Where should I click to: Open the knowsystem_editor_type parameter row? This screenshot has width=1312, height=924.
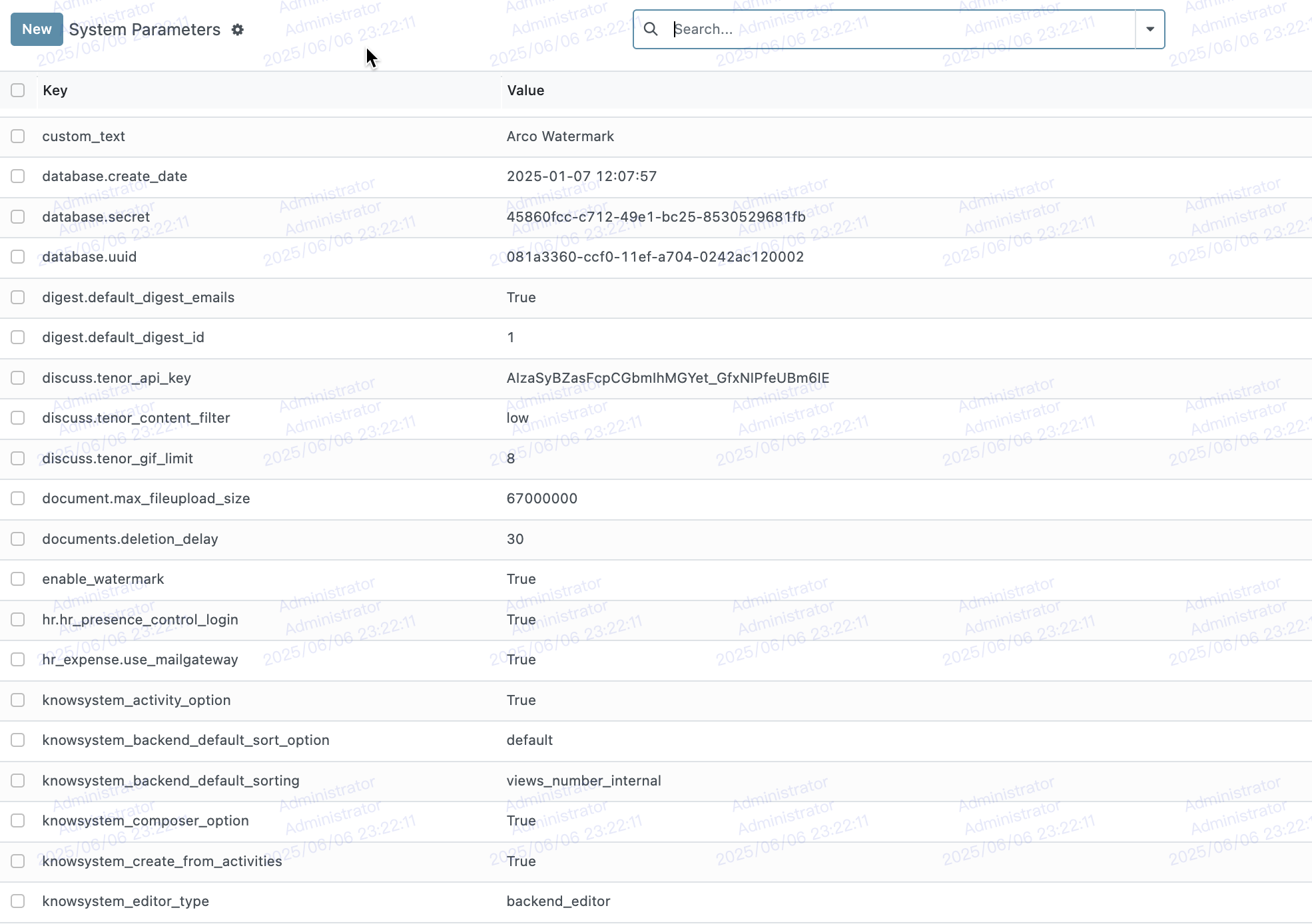point(125,901)
